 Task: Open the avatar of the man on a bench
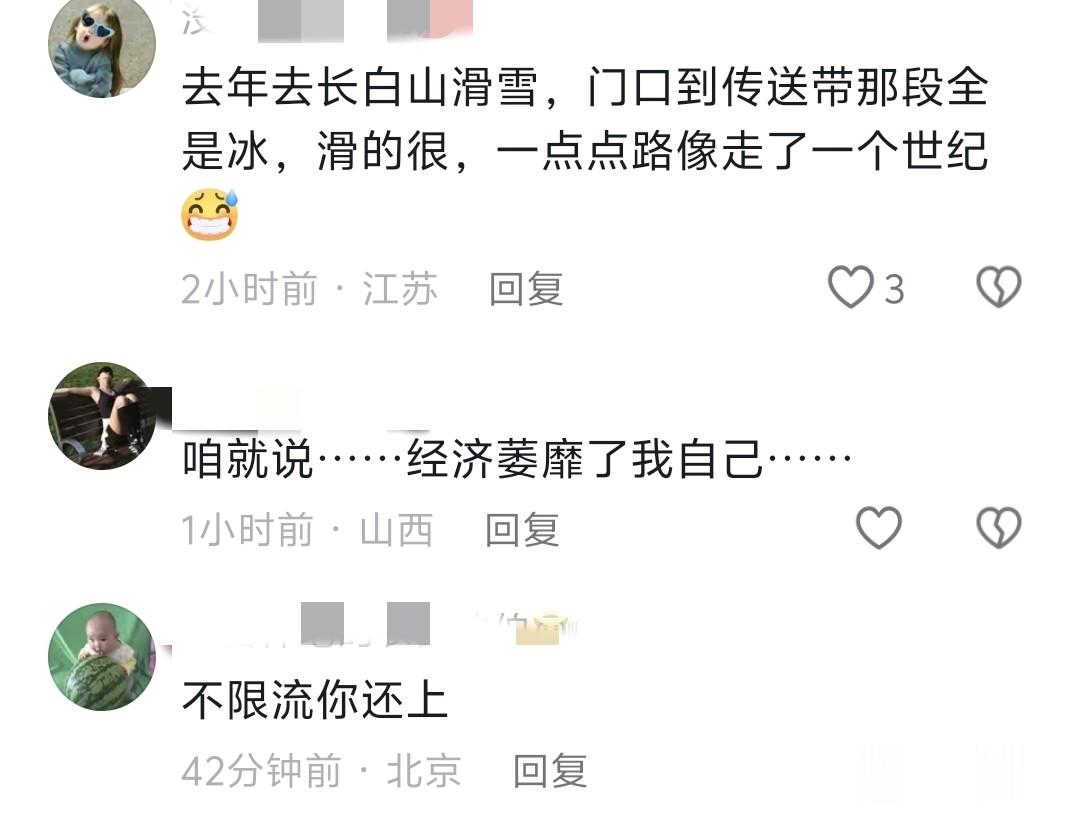[x=102, y=416]
